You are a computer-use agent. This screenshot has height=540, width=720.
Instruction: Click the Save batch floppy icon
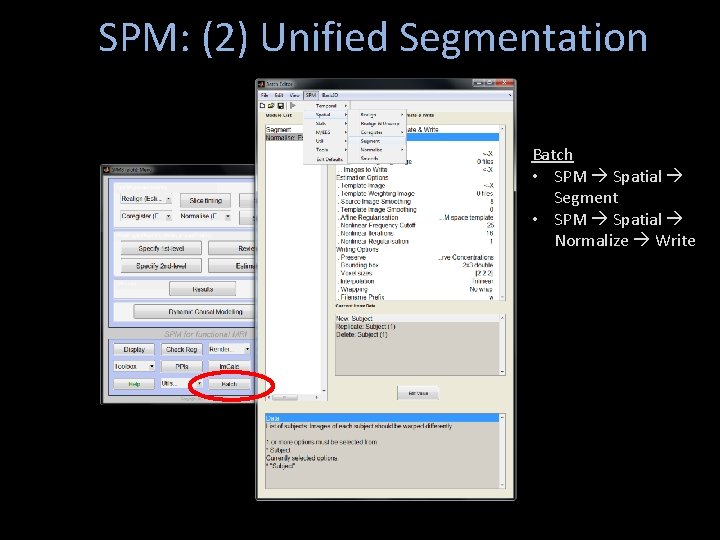(281, 106)
